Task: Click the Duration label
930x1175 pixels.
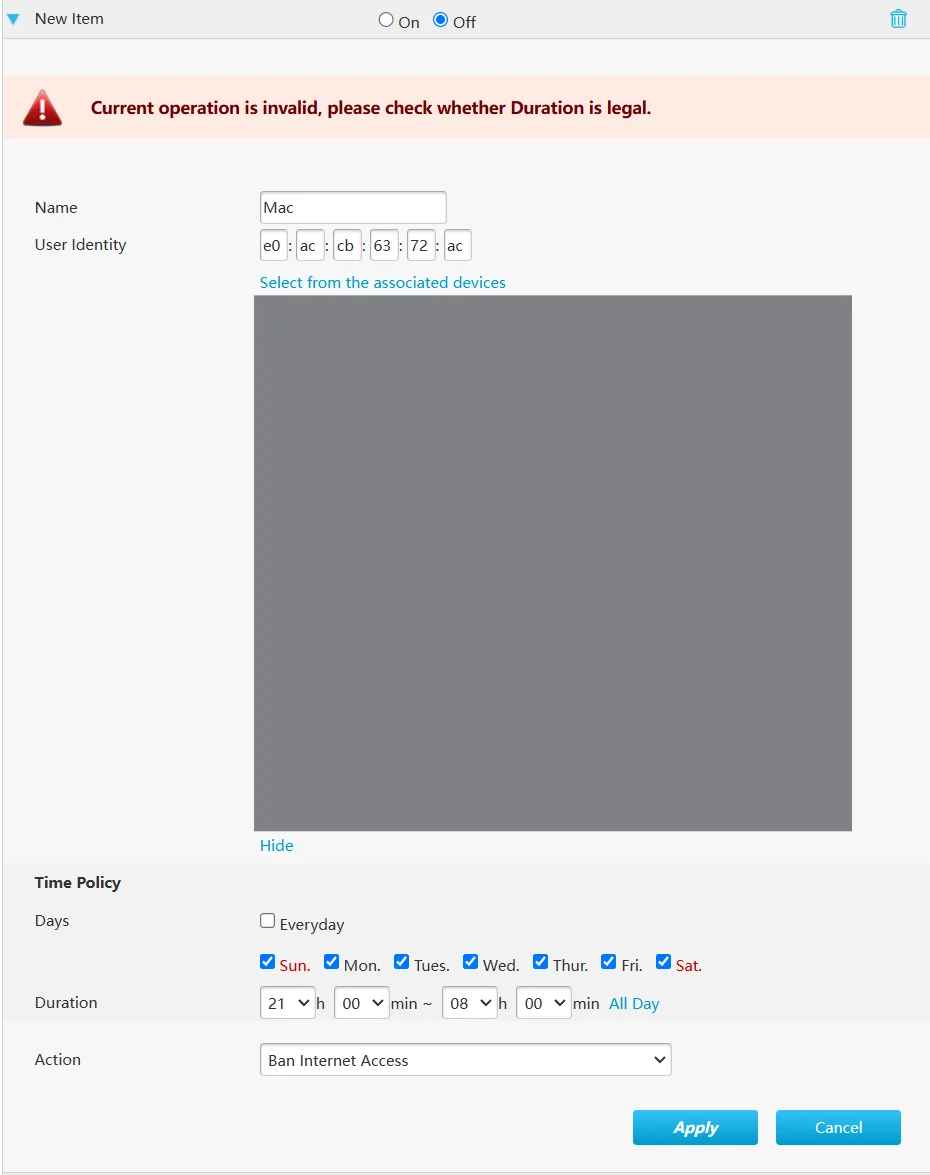Action: click(x=66, y=1003)
